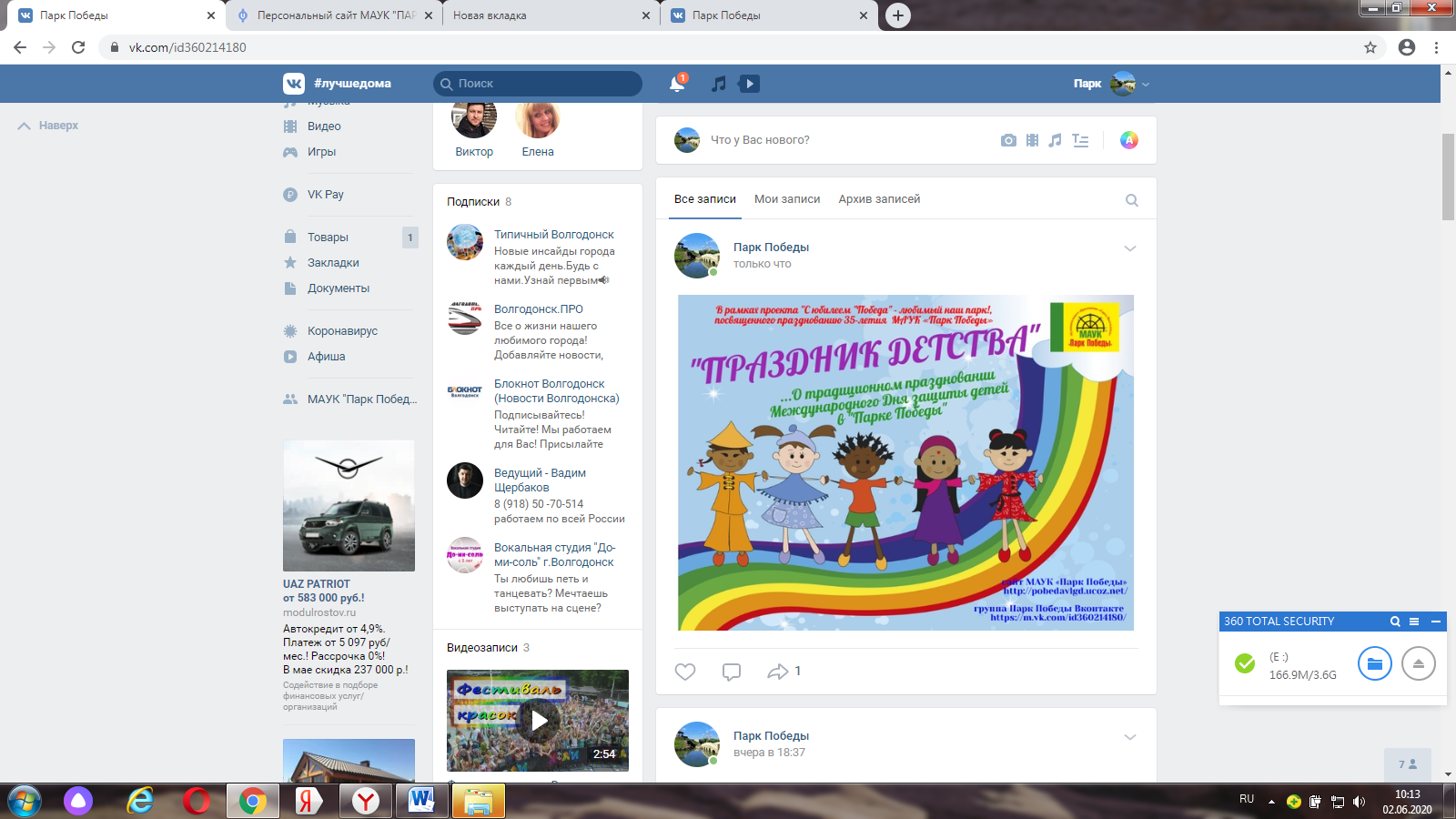The image size is (1456, 819).
Task: Click the #лучшедома header link
Action: click(x=352, y=84)
